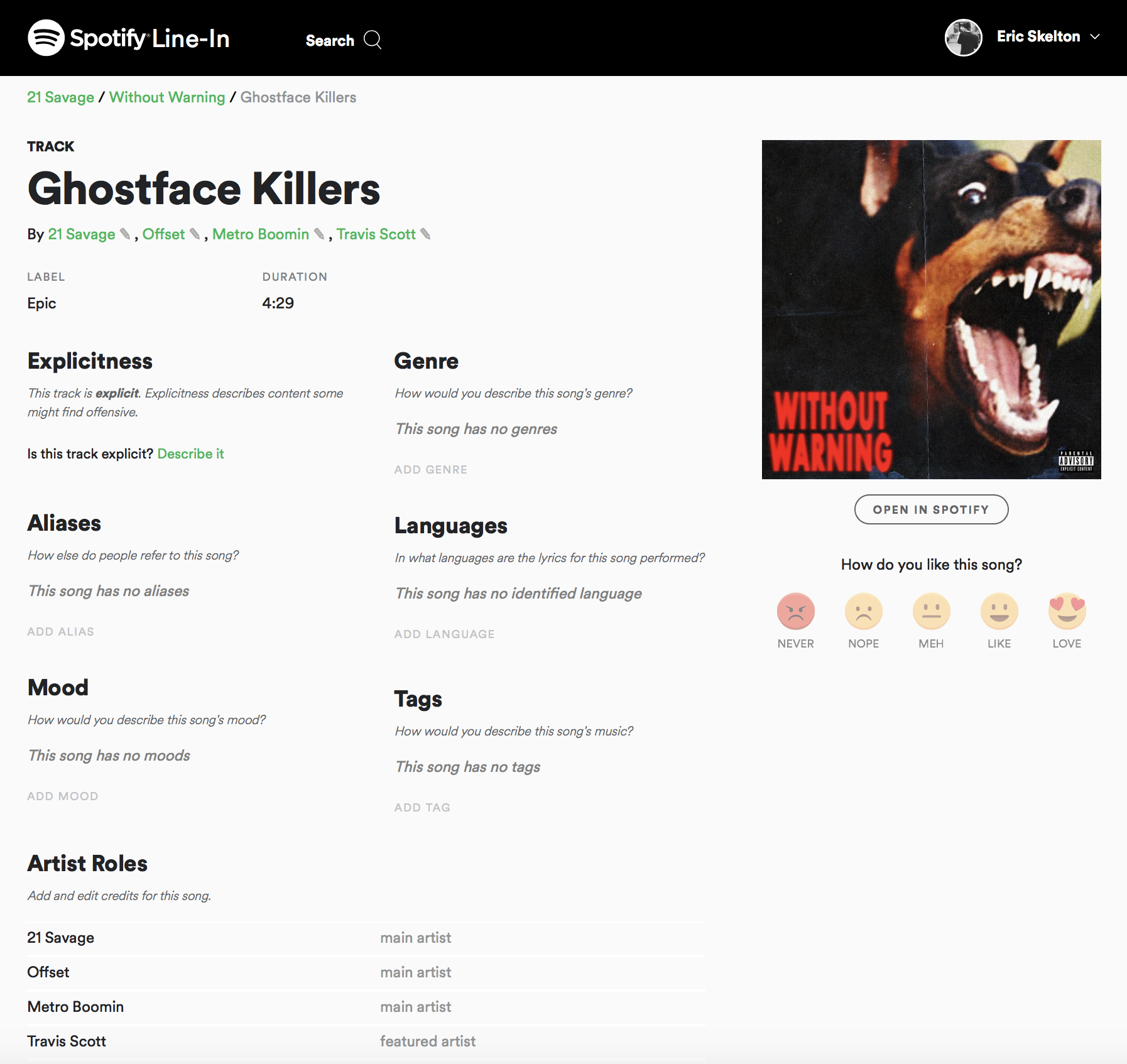Click the Describe it link
The image size is (1127, 1064).
tap(190, 453)
